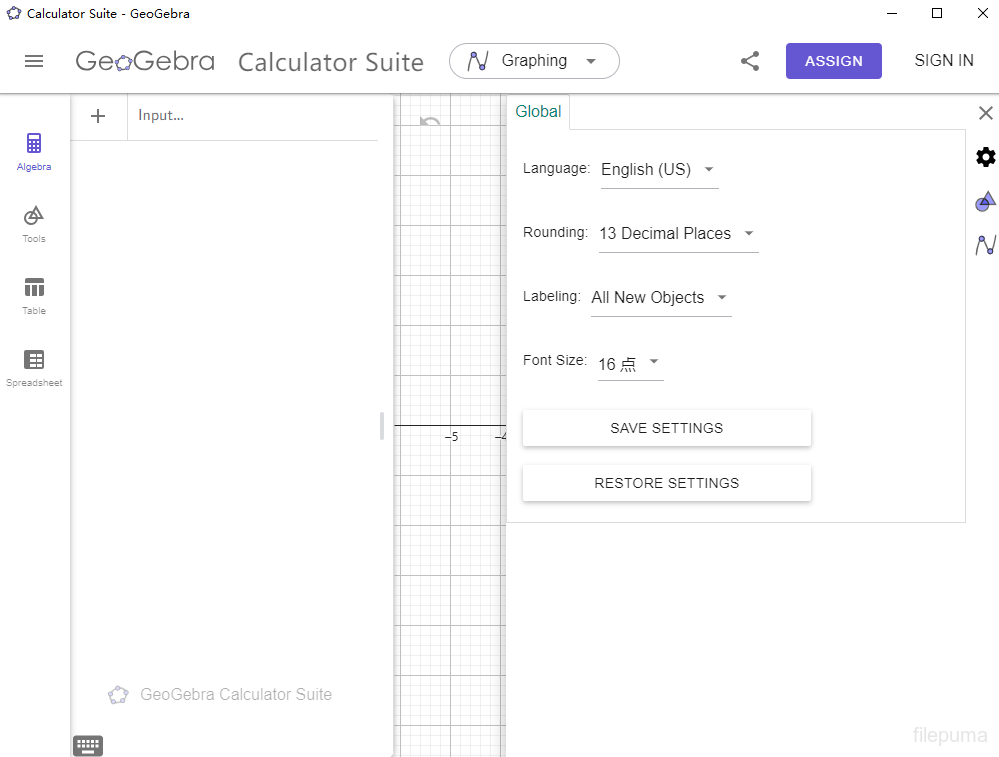
Task: Open Algebra settings curve icon
Action: (986, 245)
